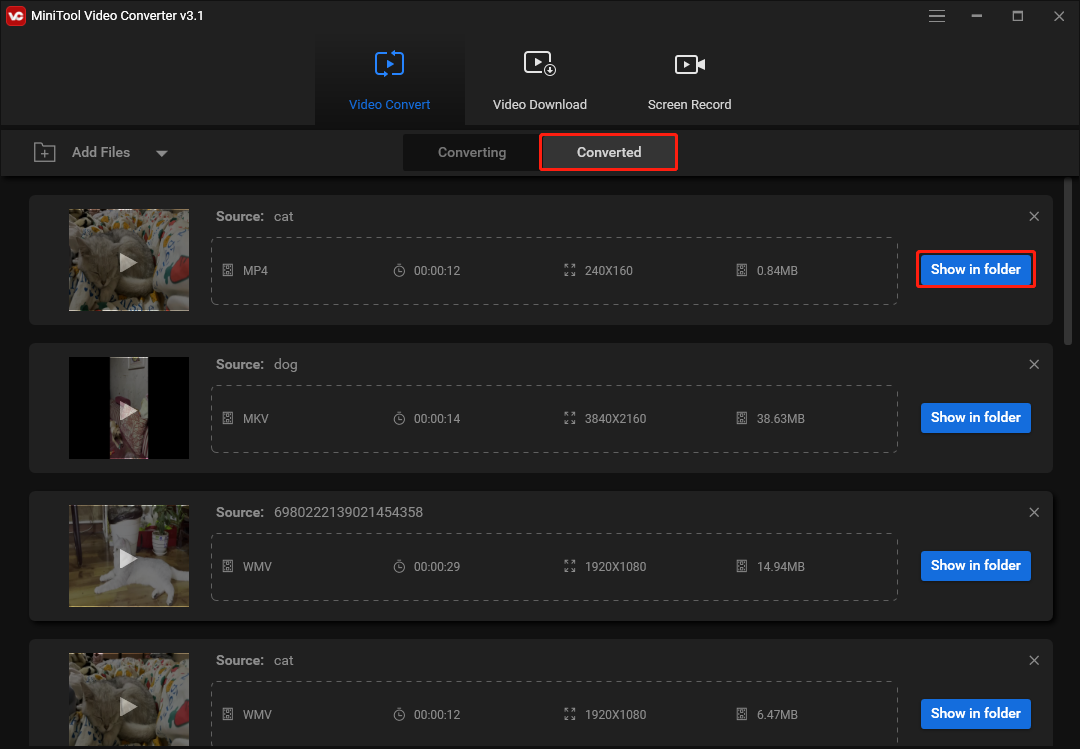Click the file size icon beside 6.47MB
The width and height of the screenshot is (1080, 749).
tap(742, 715)
